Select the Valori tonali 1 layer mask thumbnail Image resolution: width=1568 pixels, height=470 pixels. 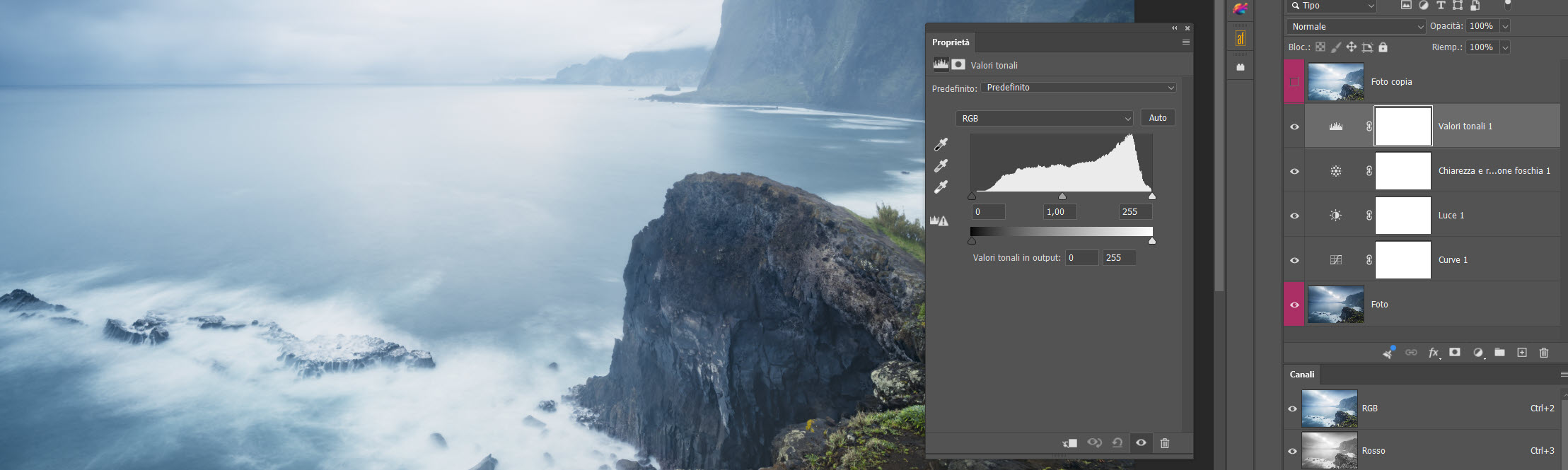point(1403,127)
